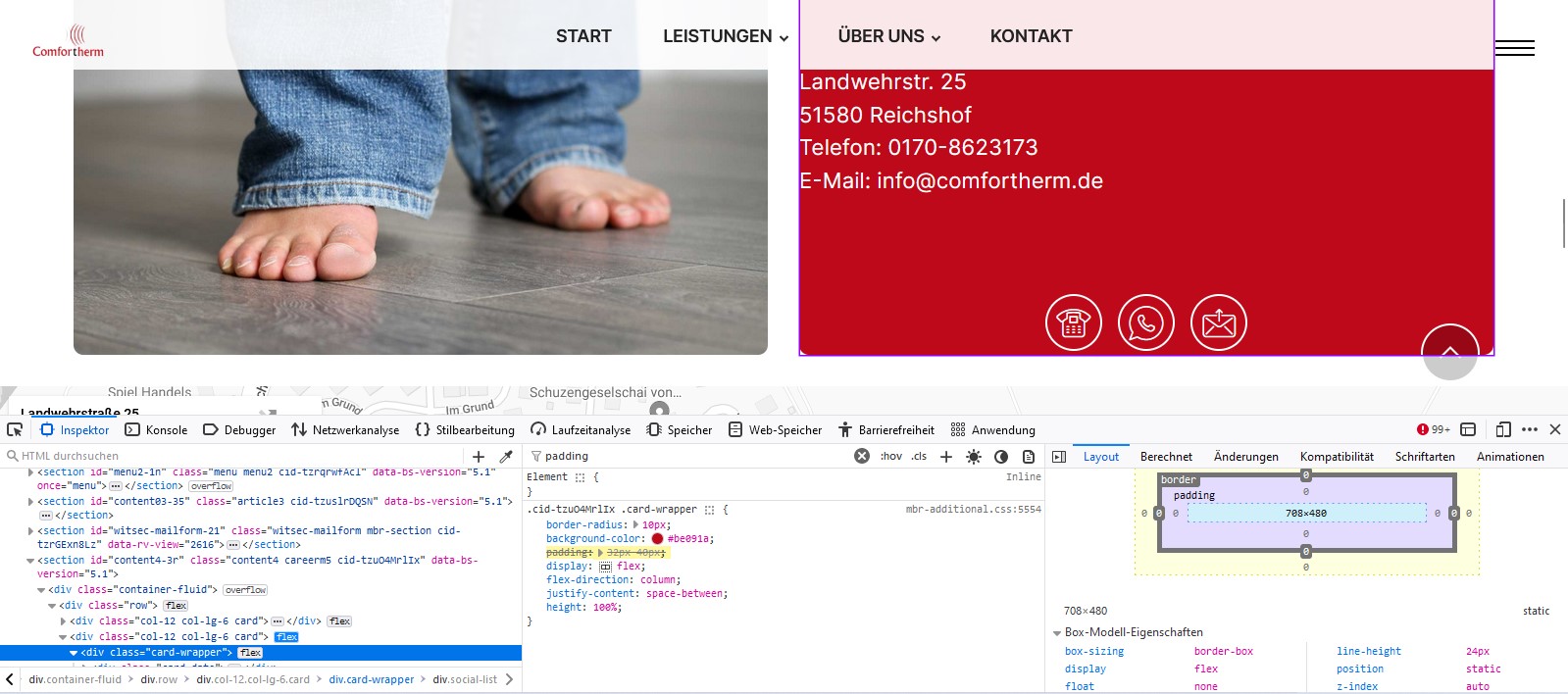Screen dimensions: 1568x694
Task: Click the plus icon to add a new HTML node
Action: 479,457
